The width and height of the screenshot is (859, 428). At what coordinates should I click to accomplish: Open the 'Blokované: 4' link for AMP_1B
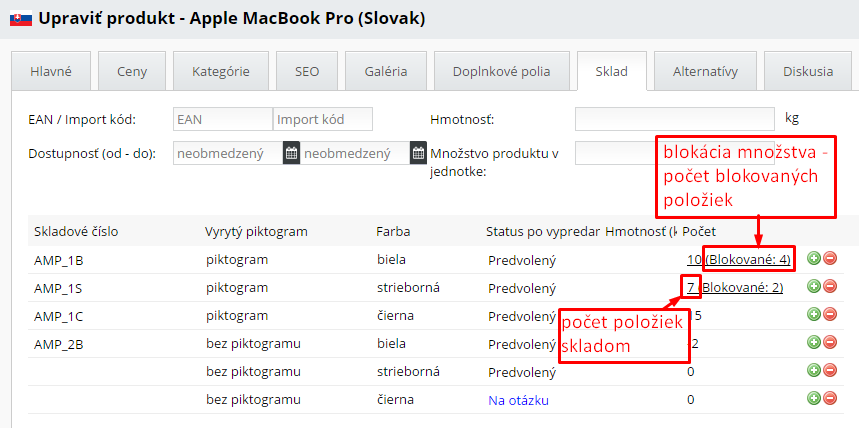coord(749,259)
